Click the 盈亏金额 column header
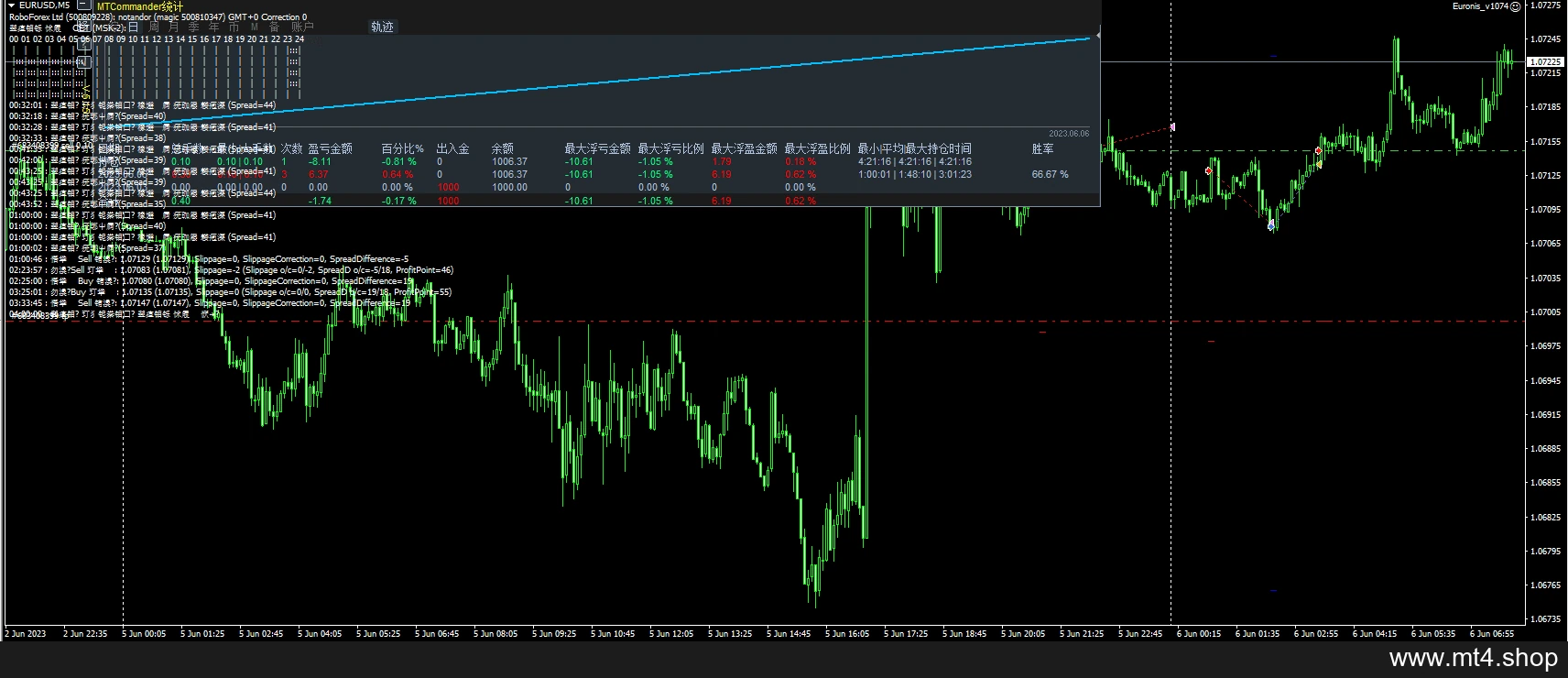 [330, 148]
